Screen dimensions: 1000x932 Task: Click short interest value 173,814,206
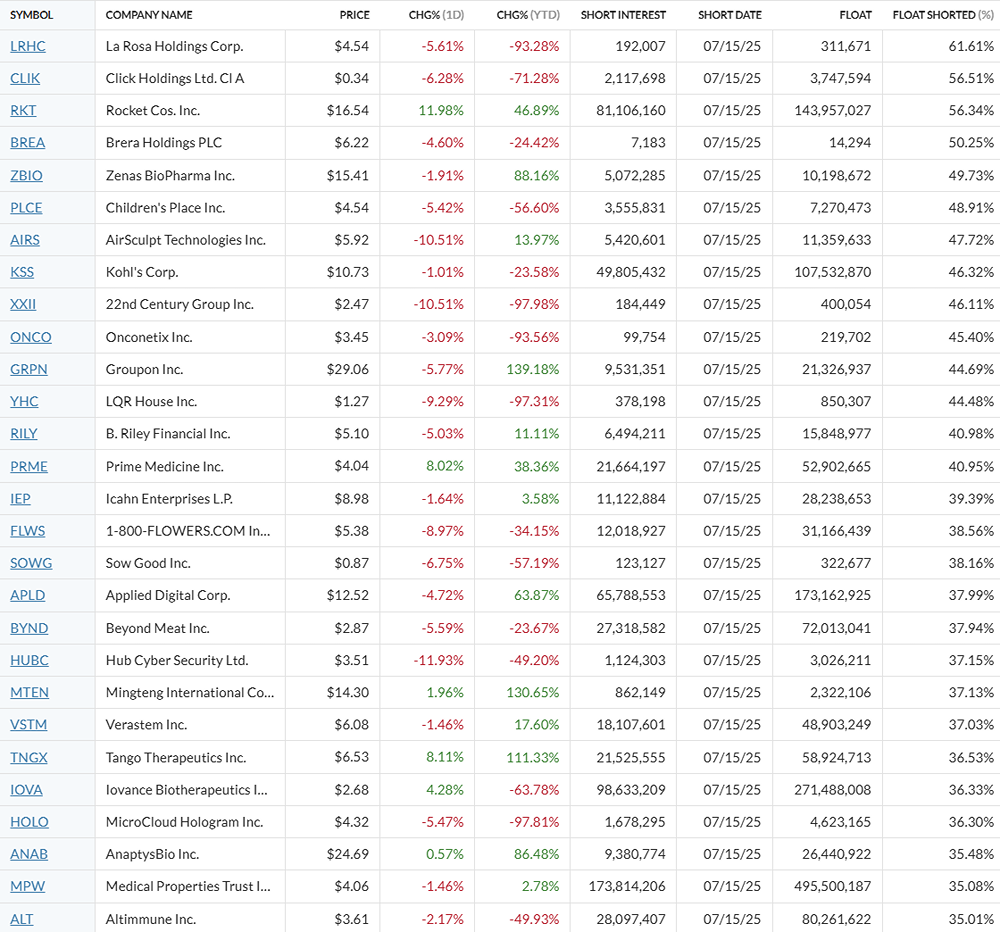tap(627, 886)
